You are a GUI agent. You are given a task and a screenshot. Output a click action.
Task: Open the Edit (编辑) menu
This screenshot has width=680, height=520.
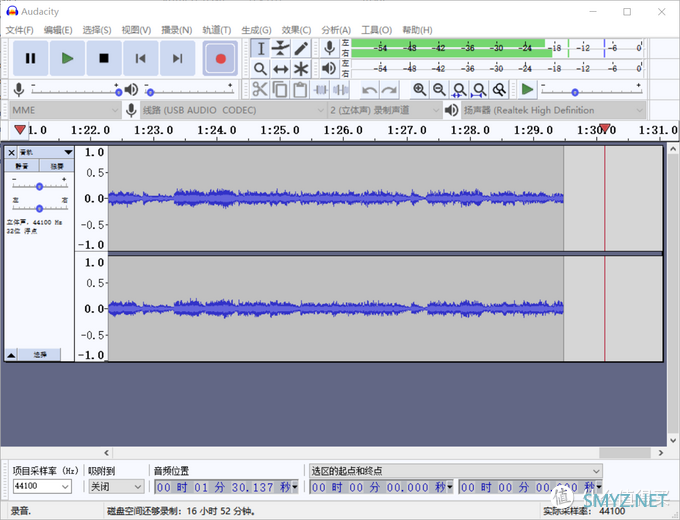(x=58, y=30)
